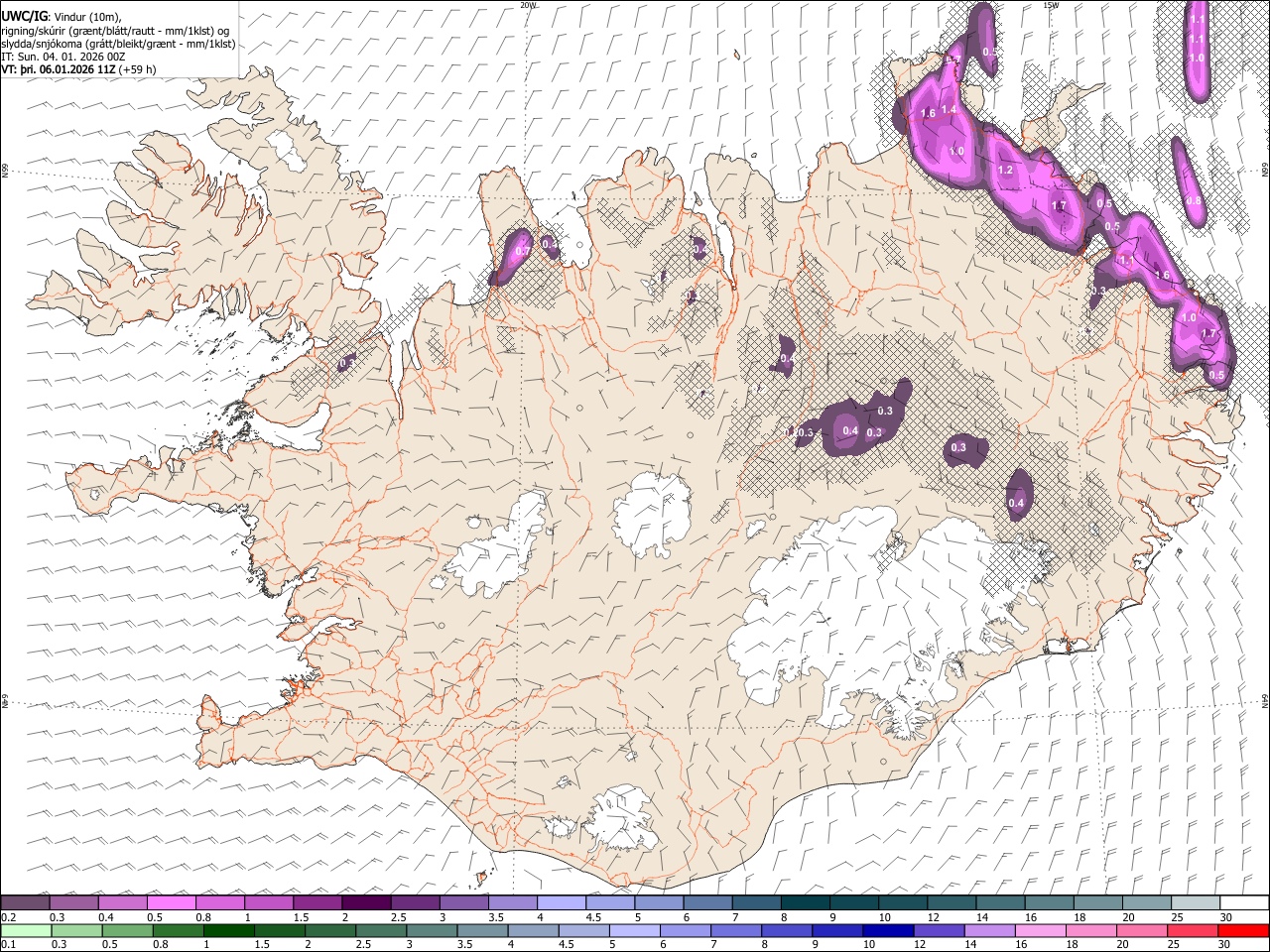Select the lower legend swatch between 2 and 2.5

click(330, 930)
